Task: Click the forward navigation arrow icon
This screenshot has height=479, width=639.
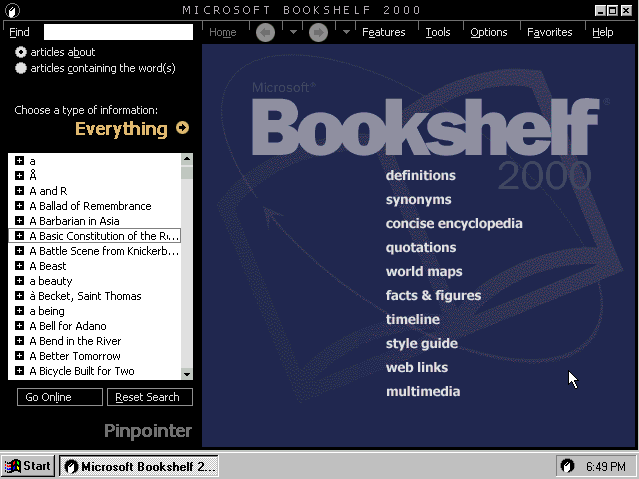Action: [318, 32]
